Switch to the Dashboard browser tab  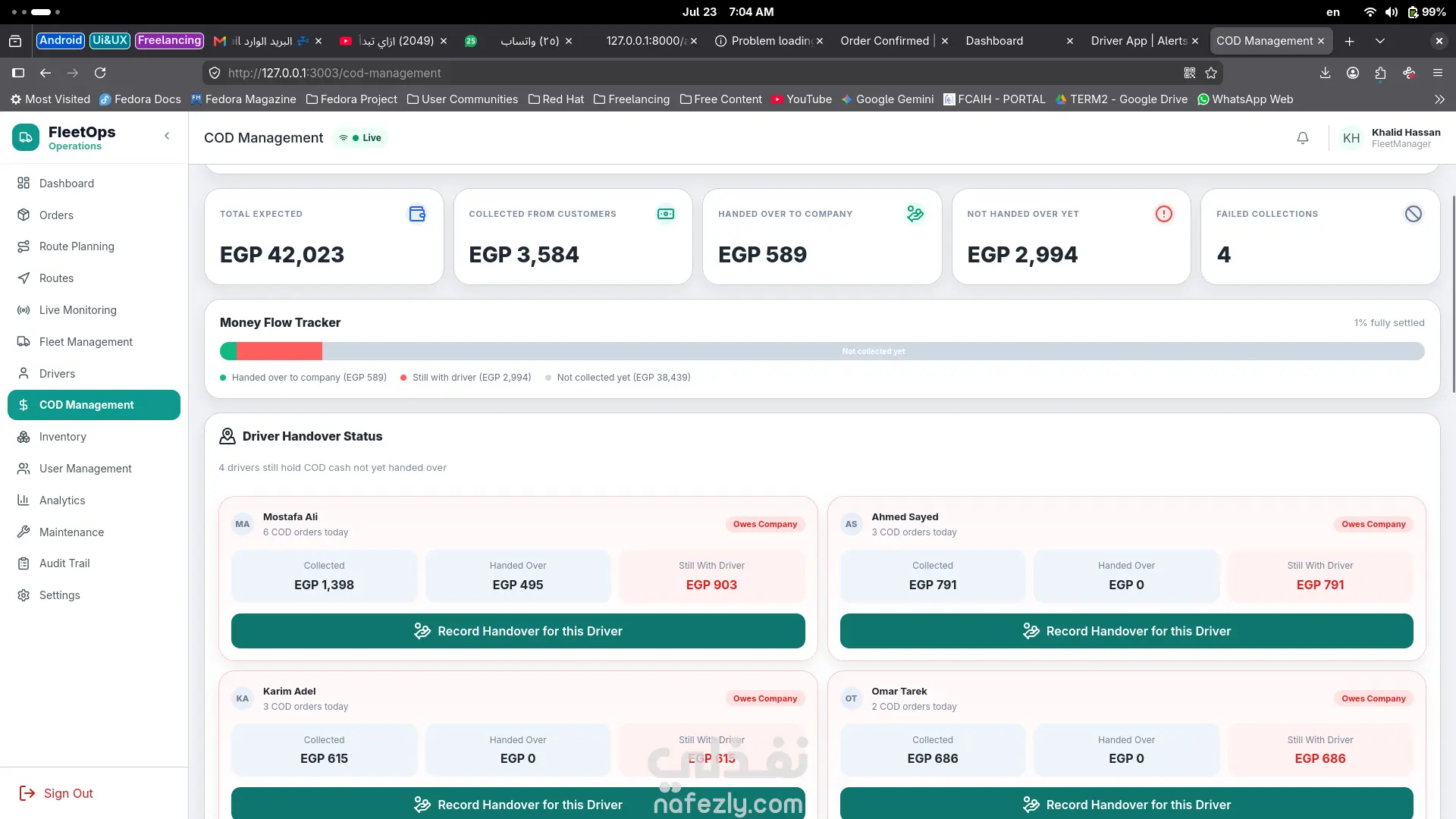click(x=1018, y=41)
